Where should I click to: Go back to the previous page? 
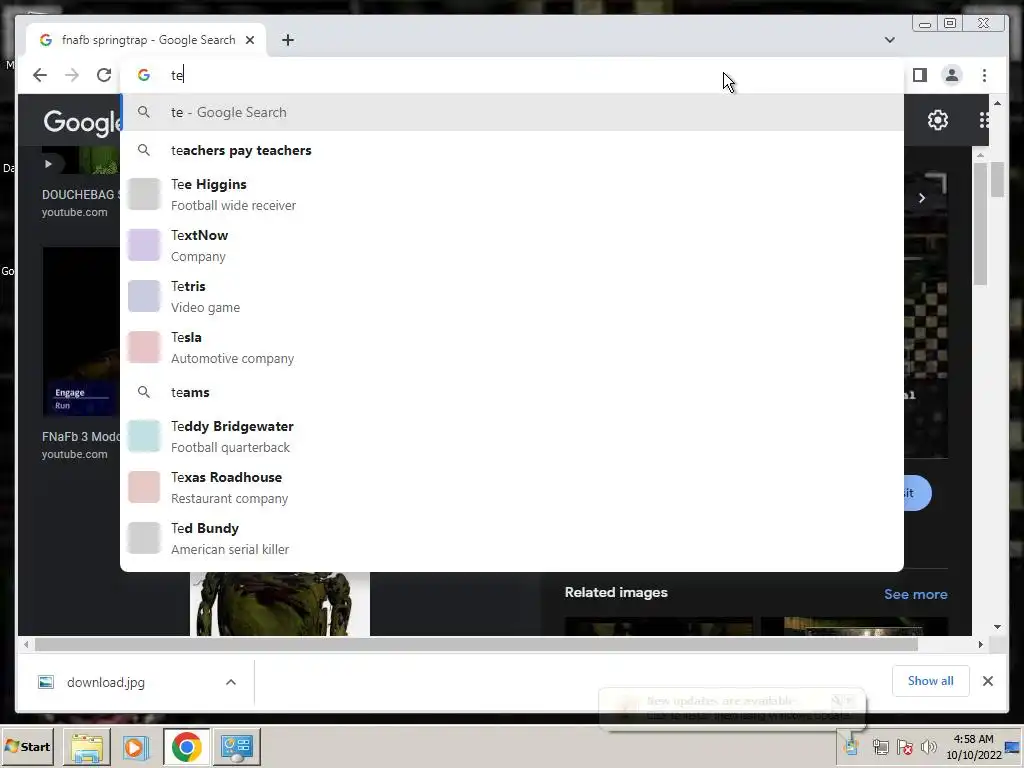pos(40,75)
